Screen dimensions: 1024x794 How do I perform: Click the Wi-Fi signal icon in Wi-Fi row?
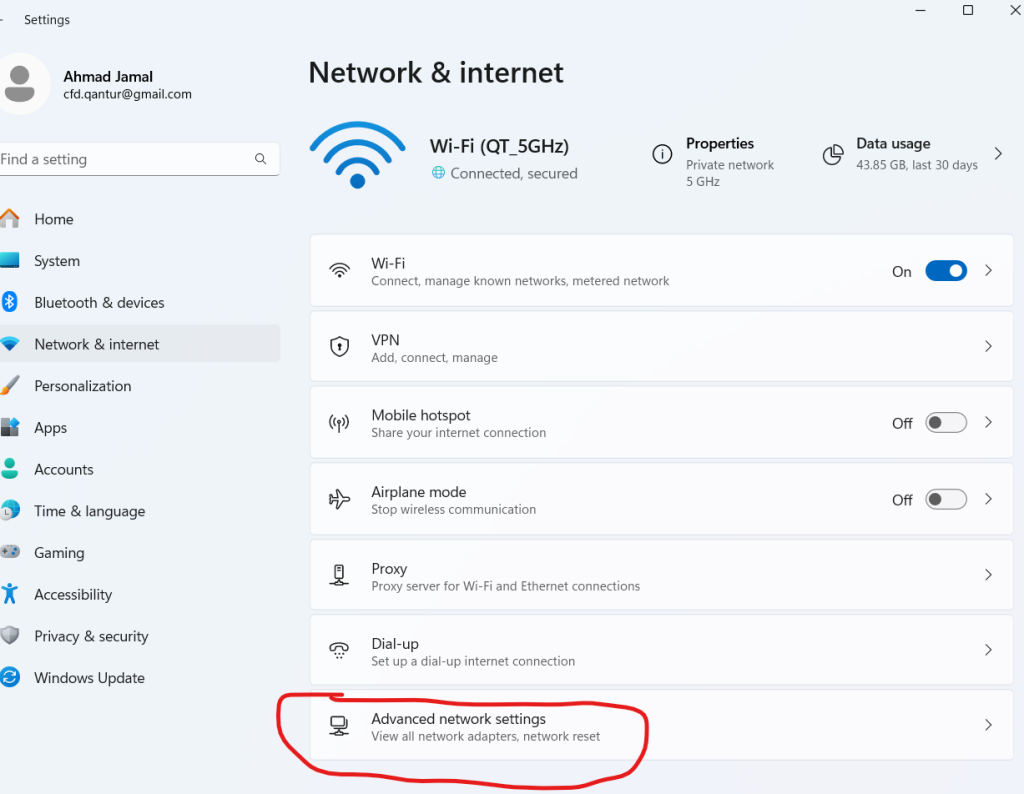point(340,271)
